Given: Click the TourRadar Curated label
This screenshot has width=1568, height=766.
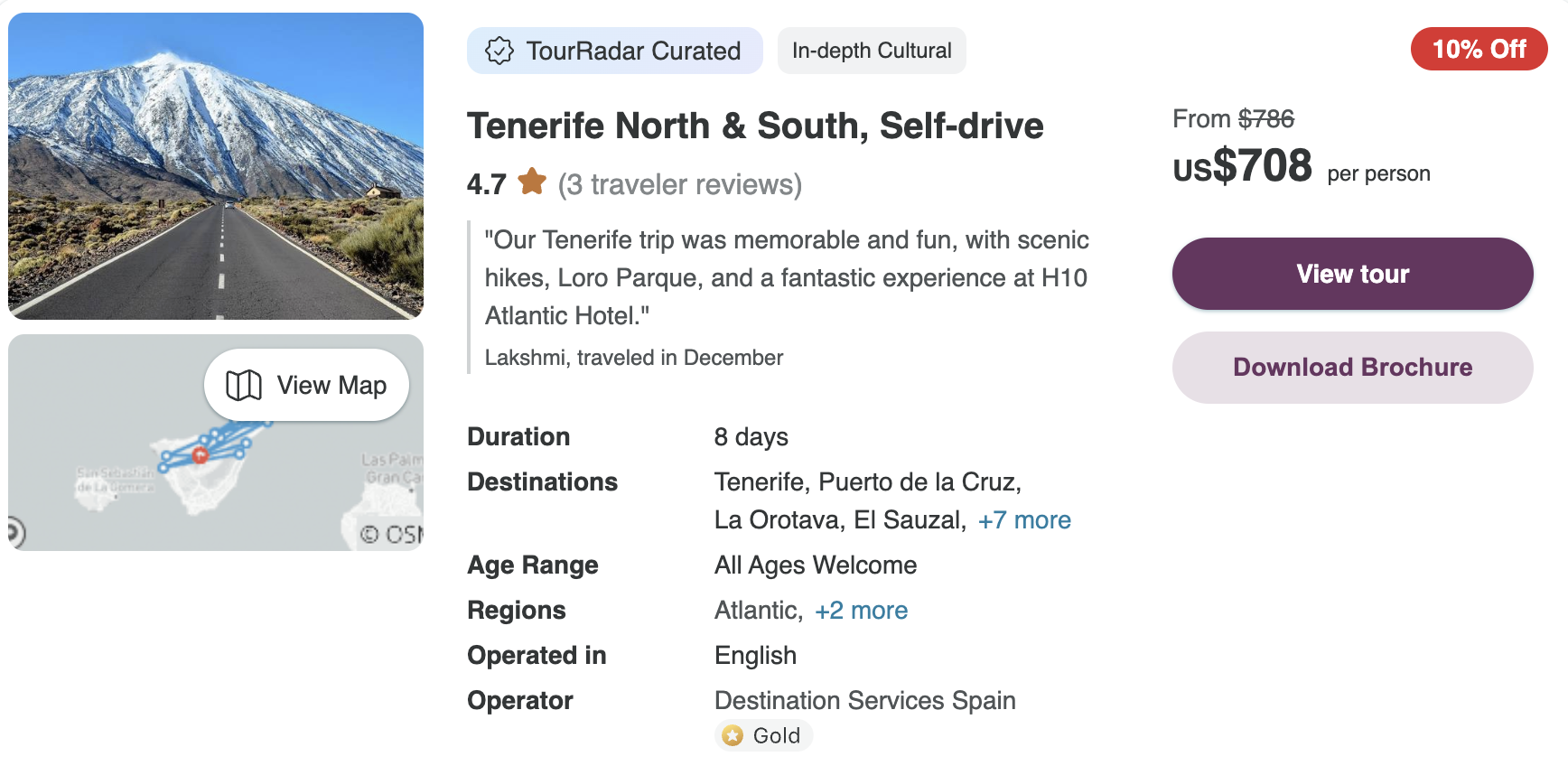Looking at the screenshot, I should tap(633, 51).
